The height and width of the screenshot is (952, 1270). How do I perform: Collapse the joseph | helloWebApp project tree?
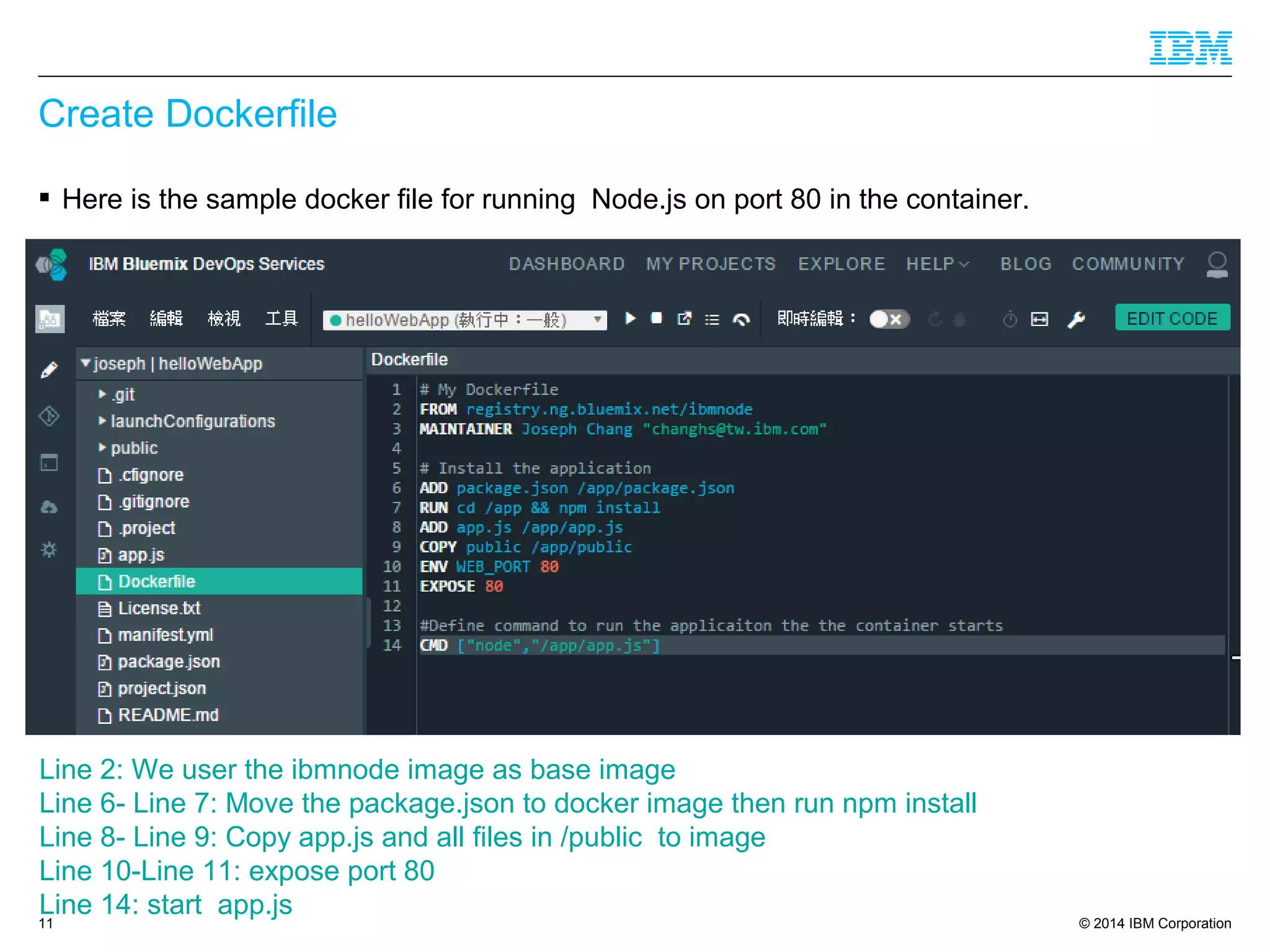tap(86, 363)
